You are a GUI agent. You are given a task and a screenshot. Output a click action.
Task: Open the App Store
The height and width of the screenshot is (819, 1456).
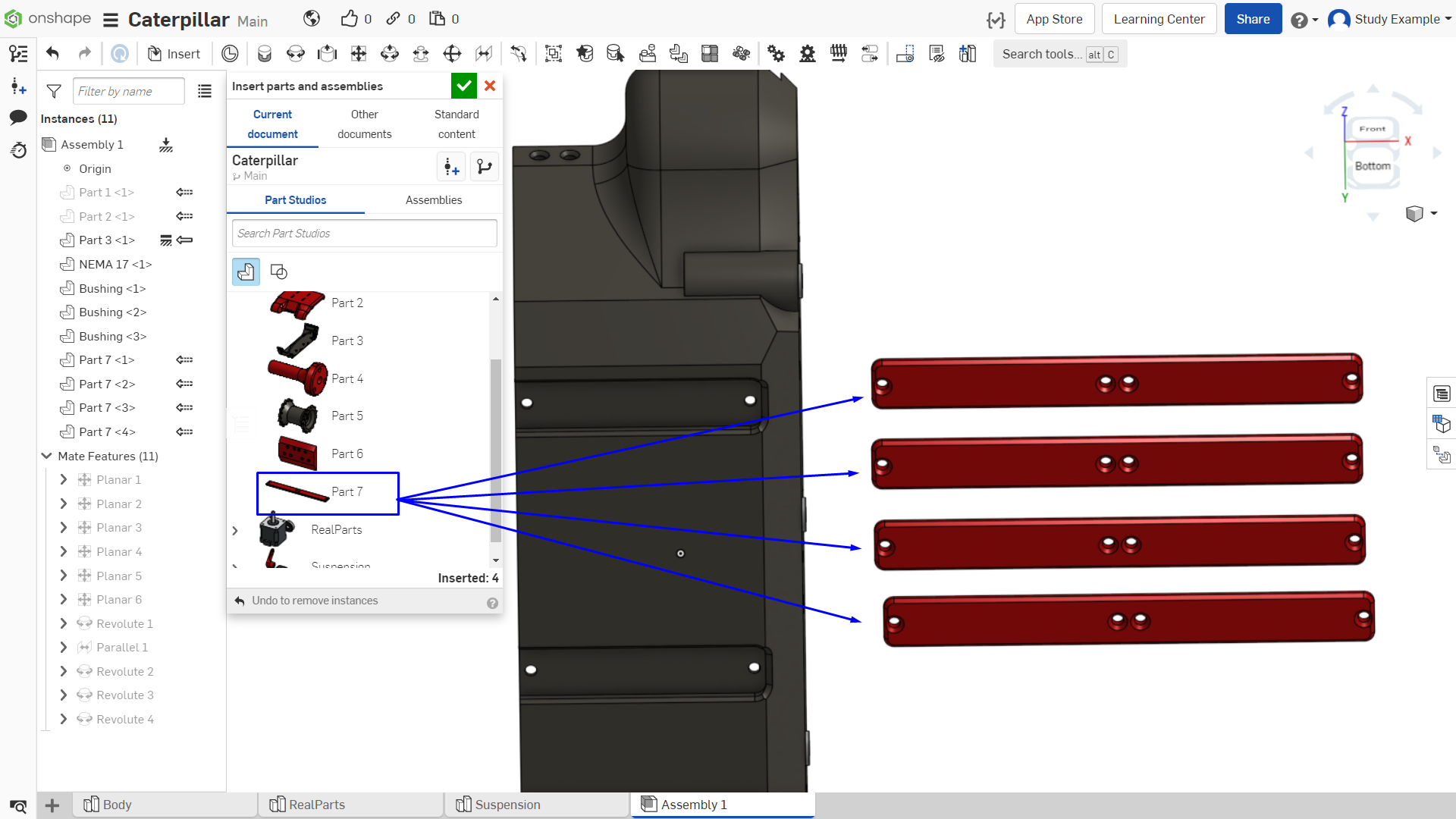[1054, 19]
